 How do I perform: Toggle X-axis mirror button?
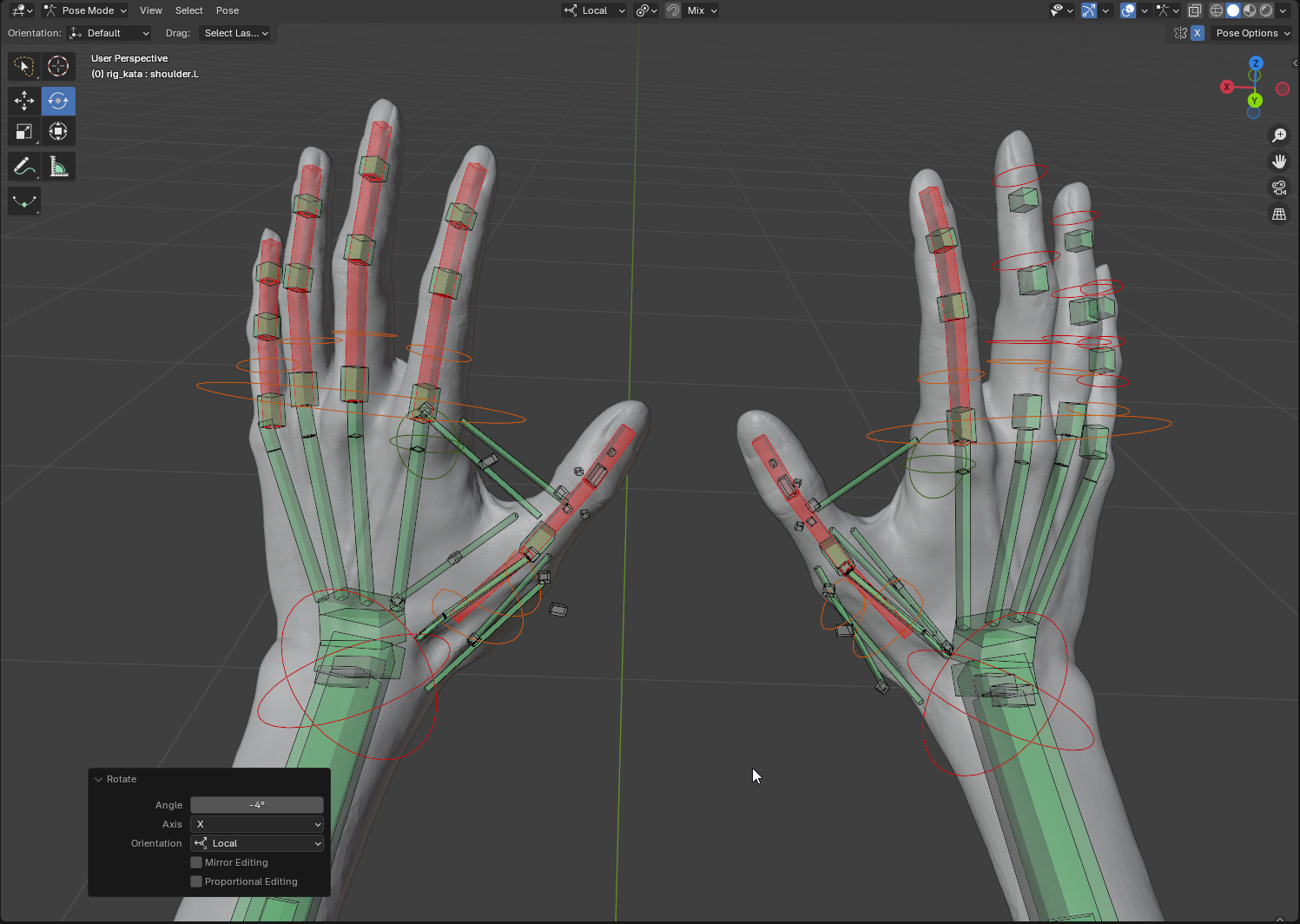(1198, 33)
